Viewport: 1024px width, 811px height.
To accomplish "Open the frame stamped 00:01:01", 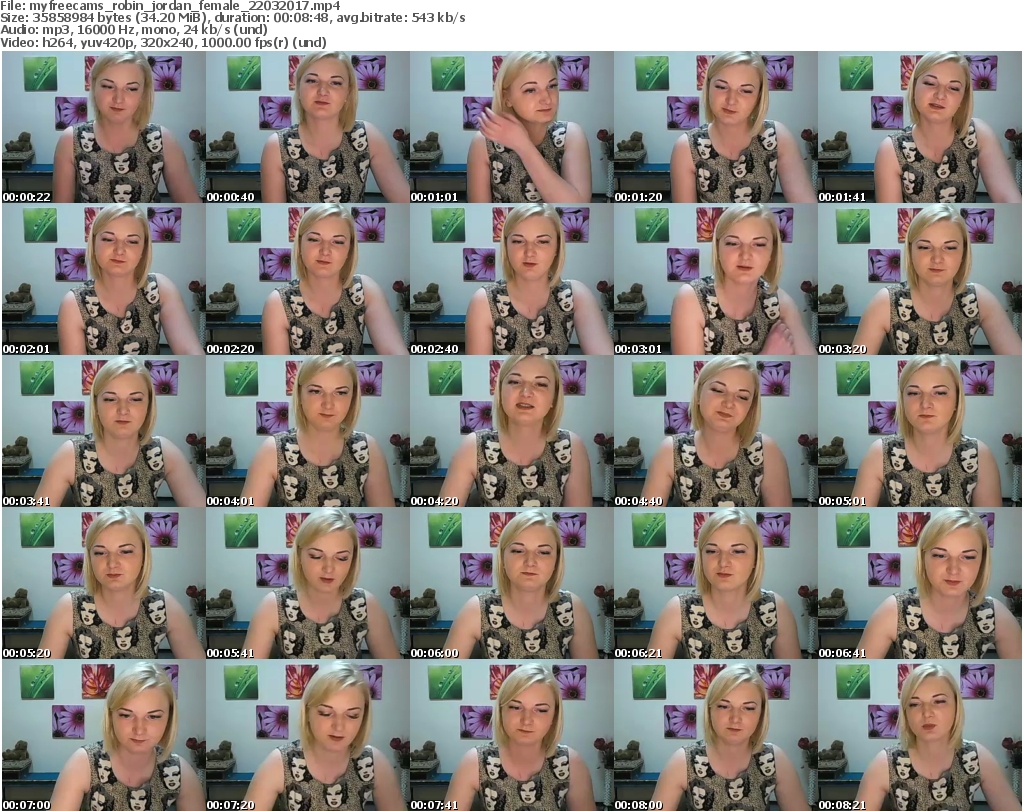I will click(x=511, y=127).
